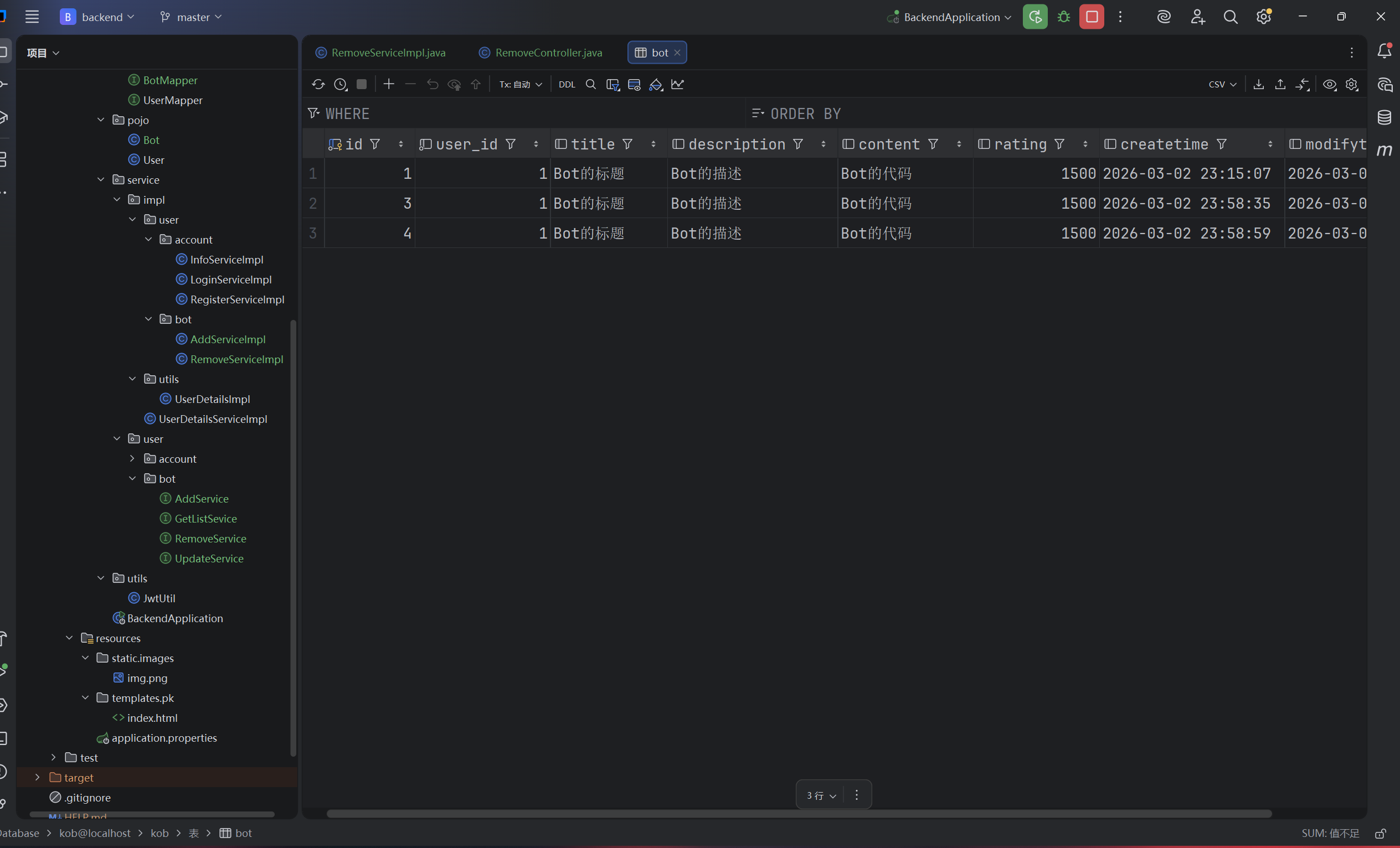Click the show chart icon in toolbar
This screenshot has width=1400, height=848.
677,85
